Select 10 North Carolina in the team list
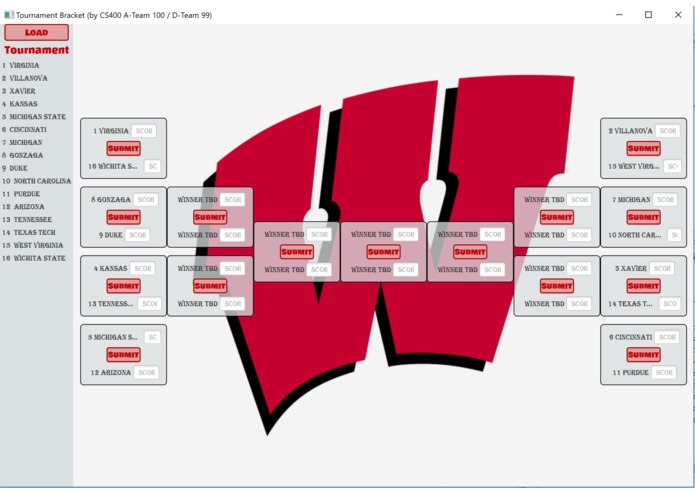The width and height of the screenshot is (695, 494). click(x=36, y=181)
